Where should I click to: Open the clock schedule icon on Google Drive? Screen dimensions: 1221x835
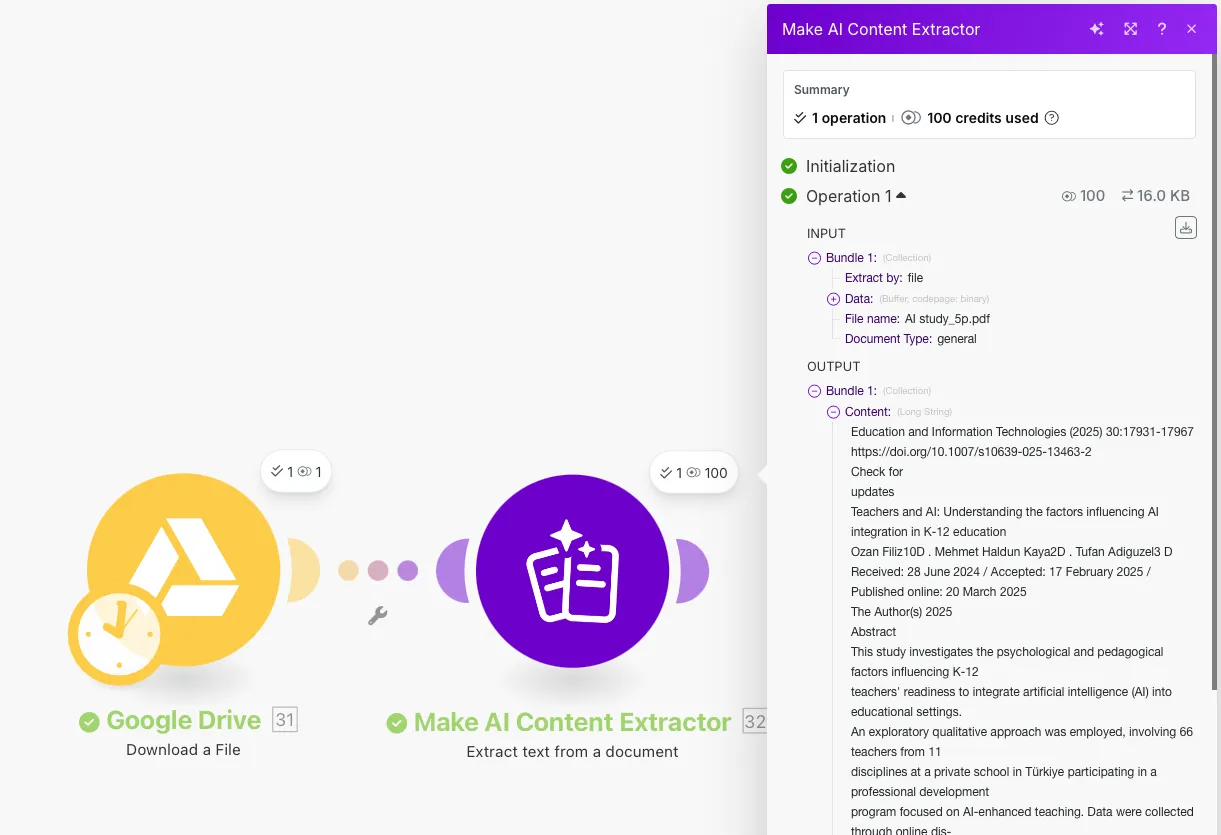118,634
